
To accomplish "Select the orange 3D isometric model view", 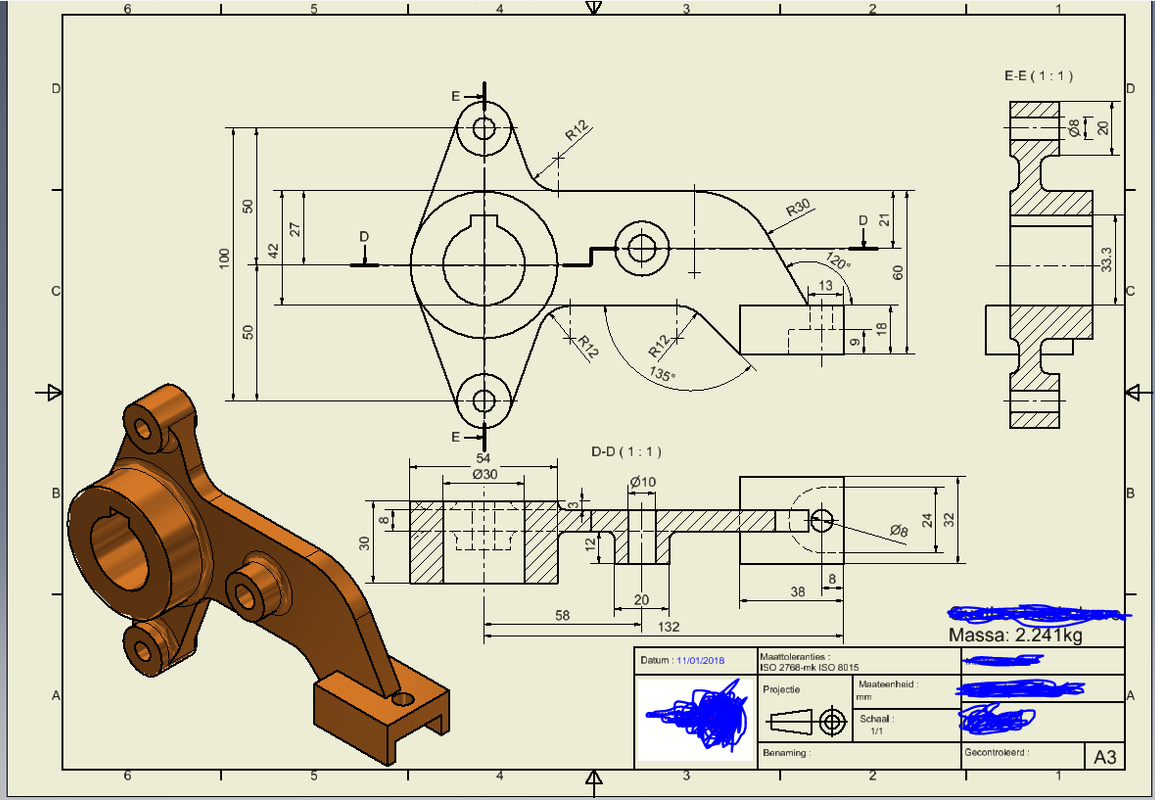I will (x=258, y=575).
